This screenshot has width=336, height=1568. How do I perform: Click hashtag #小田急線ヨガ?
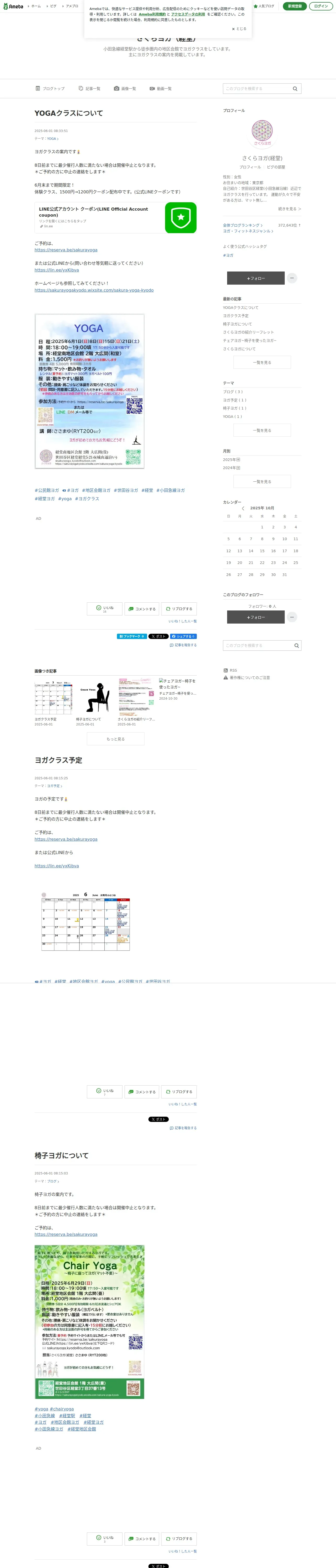170,490
